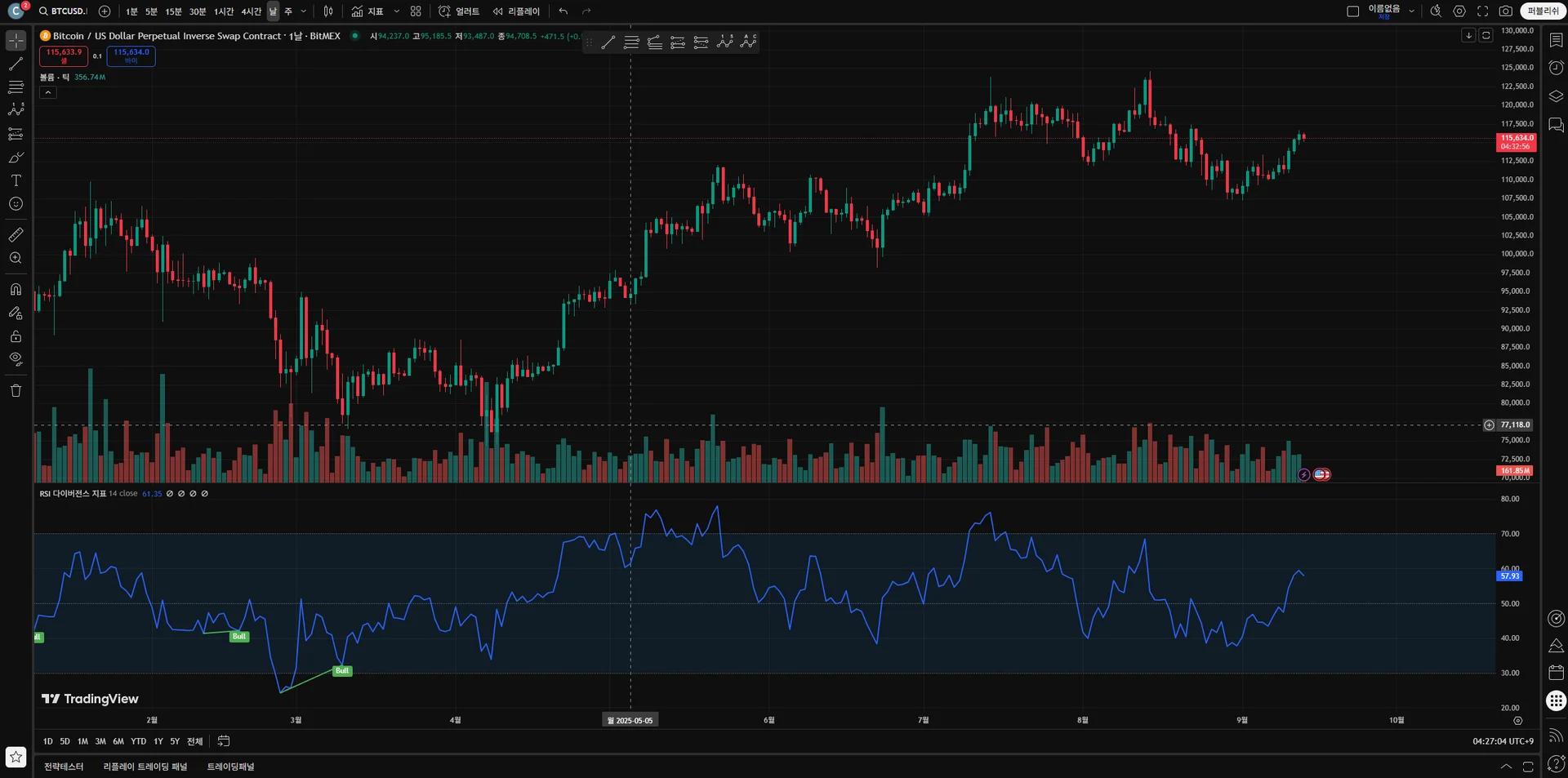This screenshot has width=1568, height=778.
Task: Select the 4시간 timeframe
Action: [251, 11]
